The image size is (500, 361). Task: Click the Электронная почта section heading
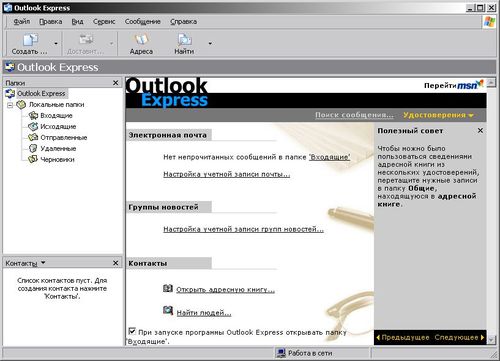tap(168, 135)
